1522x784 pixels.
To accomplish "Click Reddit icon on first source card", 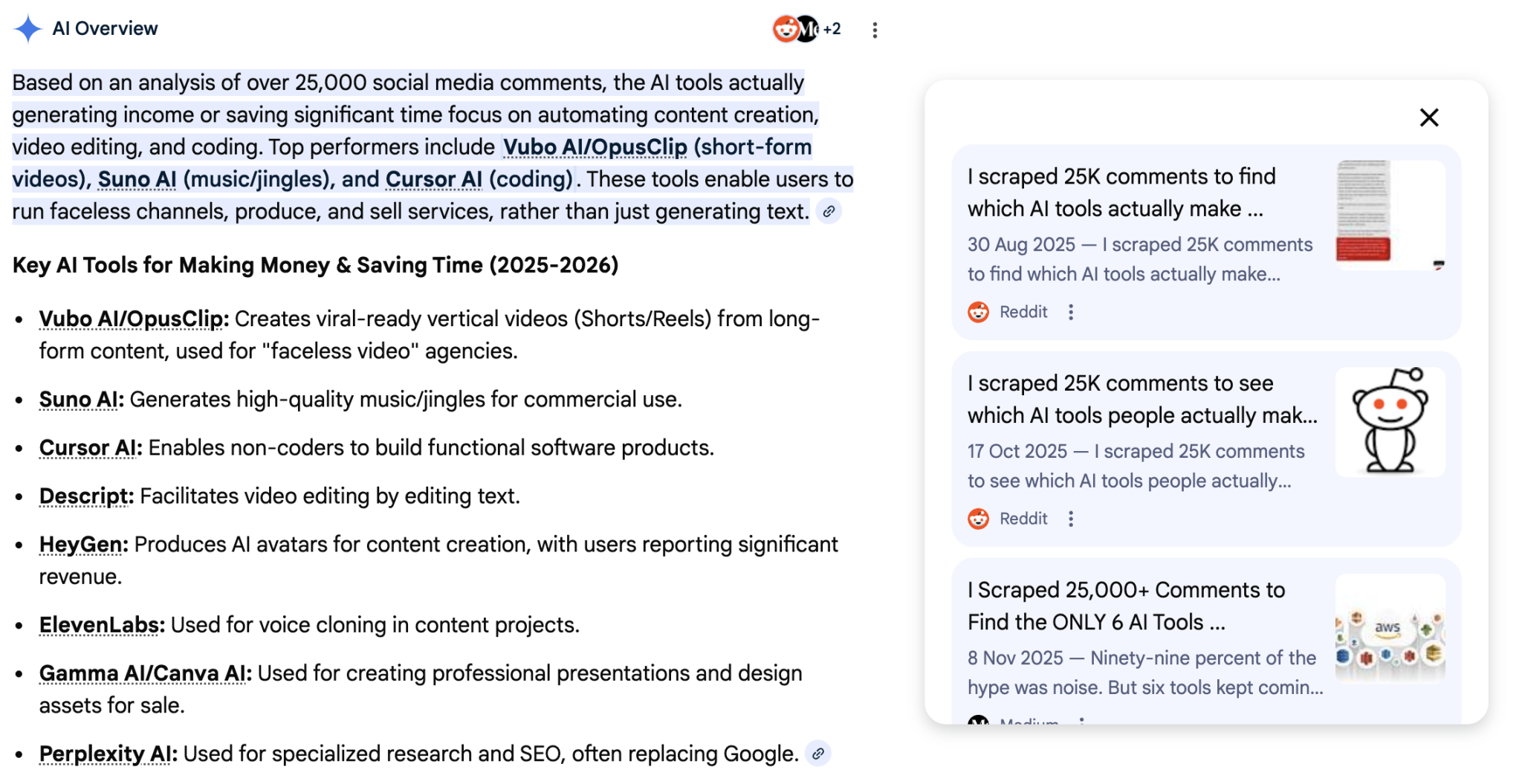I will pyautogui.click(x=978, y=312).
